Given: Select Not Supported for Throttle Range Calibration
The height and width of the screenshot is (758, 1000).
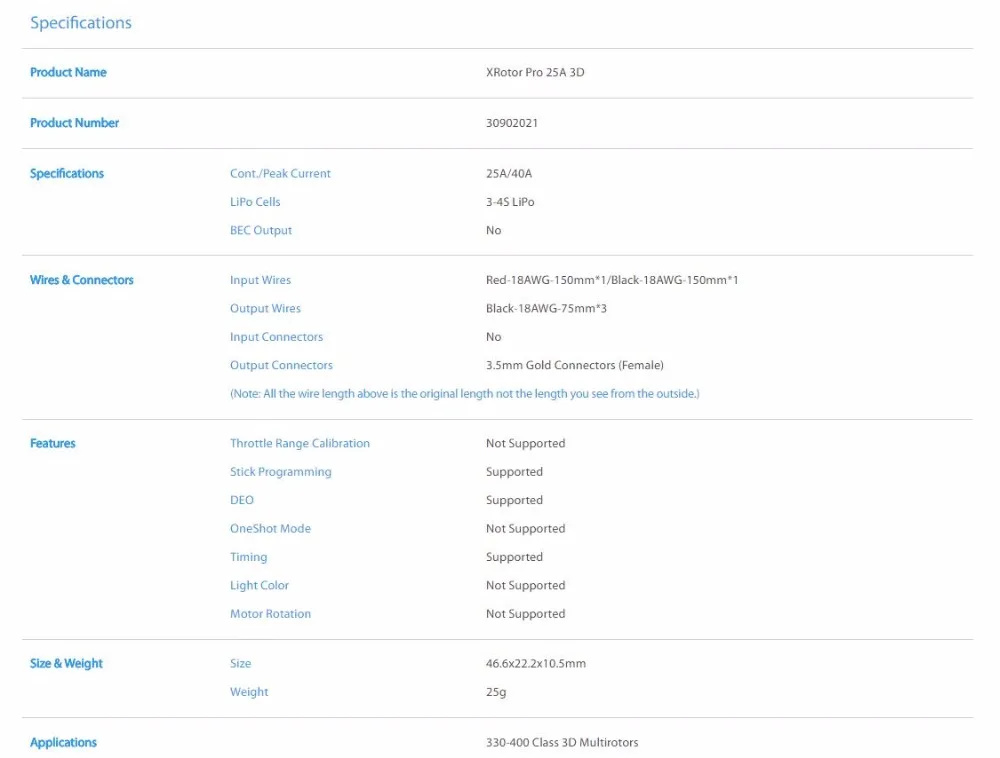Looking at the screenshot, I should pyautogui.click(x=526, y=444).
